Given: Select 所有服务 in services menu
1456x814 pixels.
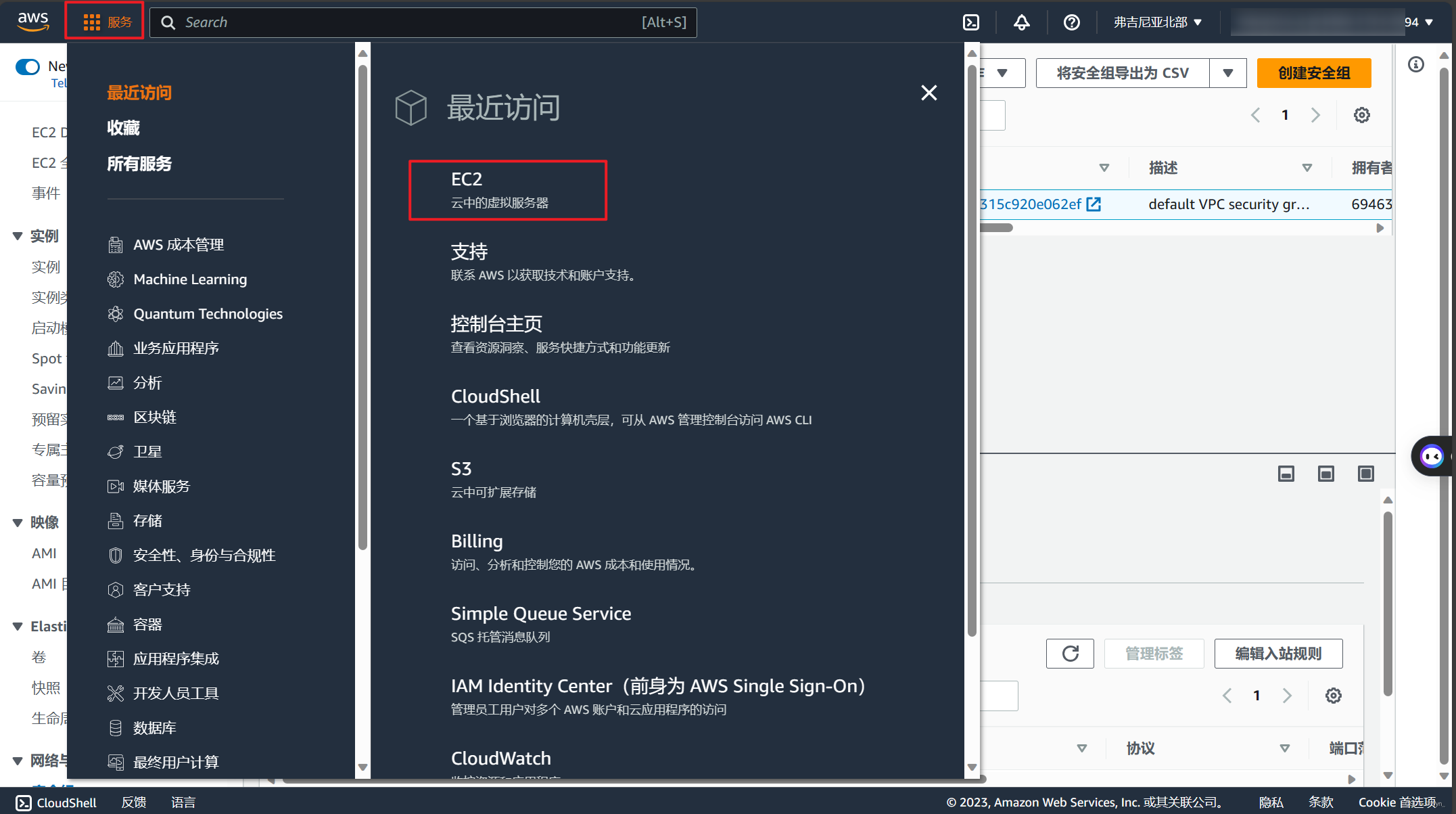Looking at the screenshot, I should pos(139,164).
